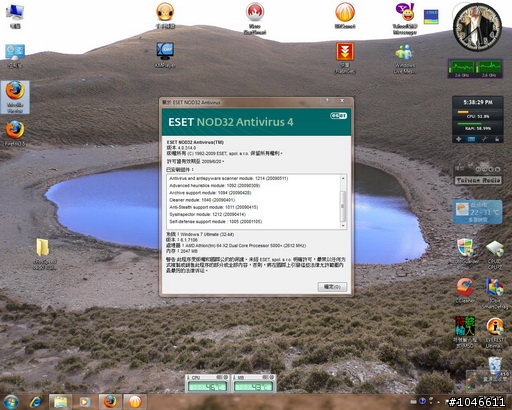Select the 'Cleaner module: 1040' row
Screen dimensions: 512x410
[x=202, y=200]
